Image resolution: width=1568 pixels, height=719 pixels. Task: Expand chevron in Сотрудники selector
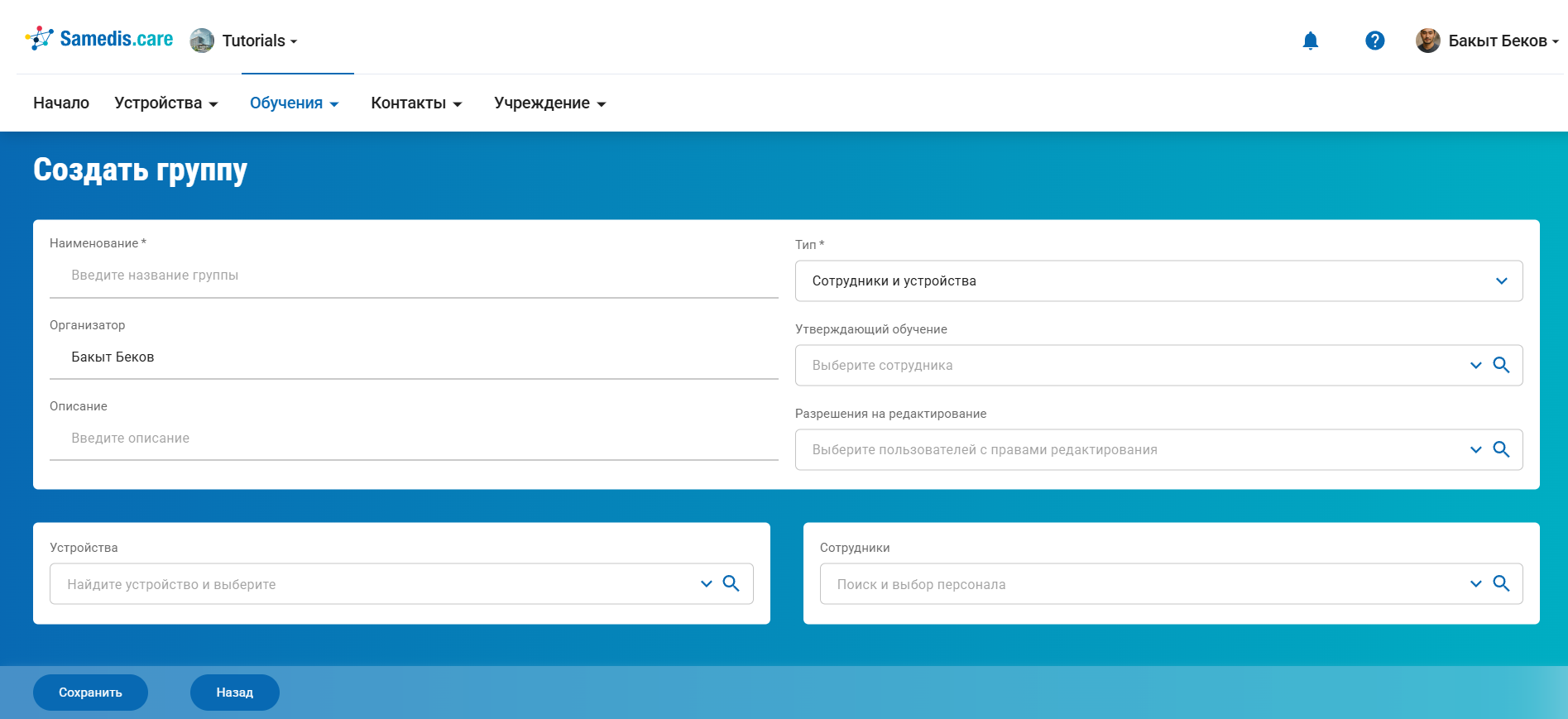[1475, 583]
